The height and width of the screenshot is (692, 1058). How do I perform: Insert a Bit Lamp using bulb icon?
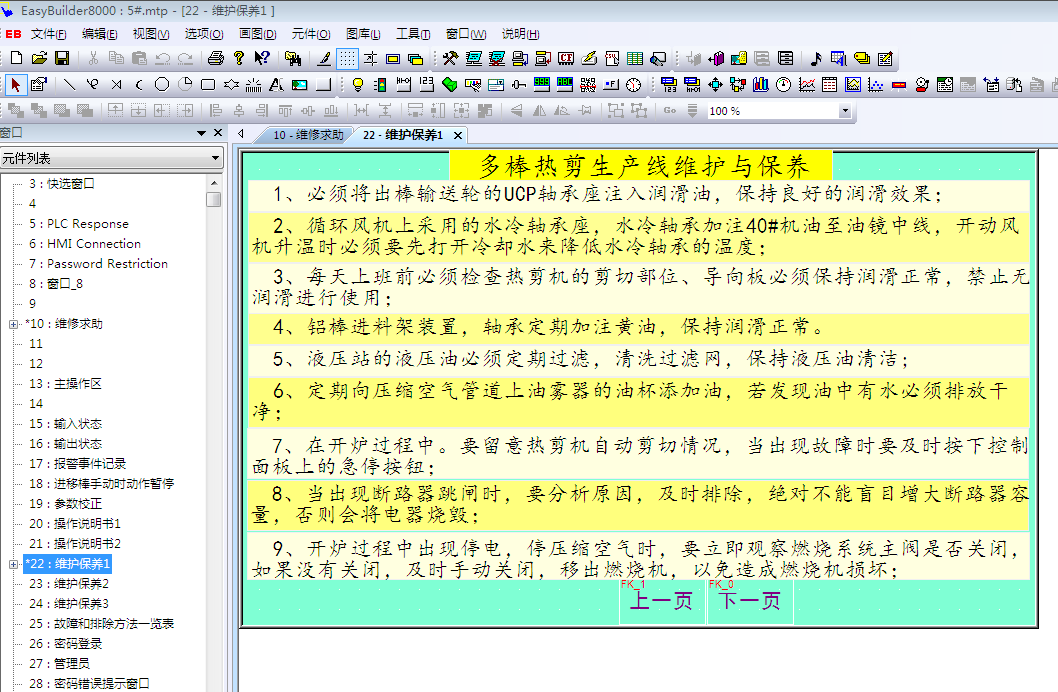(x=358, y=84)
